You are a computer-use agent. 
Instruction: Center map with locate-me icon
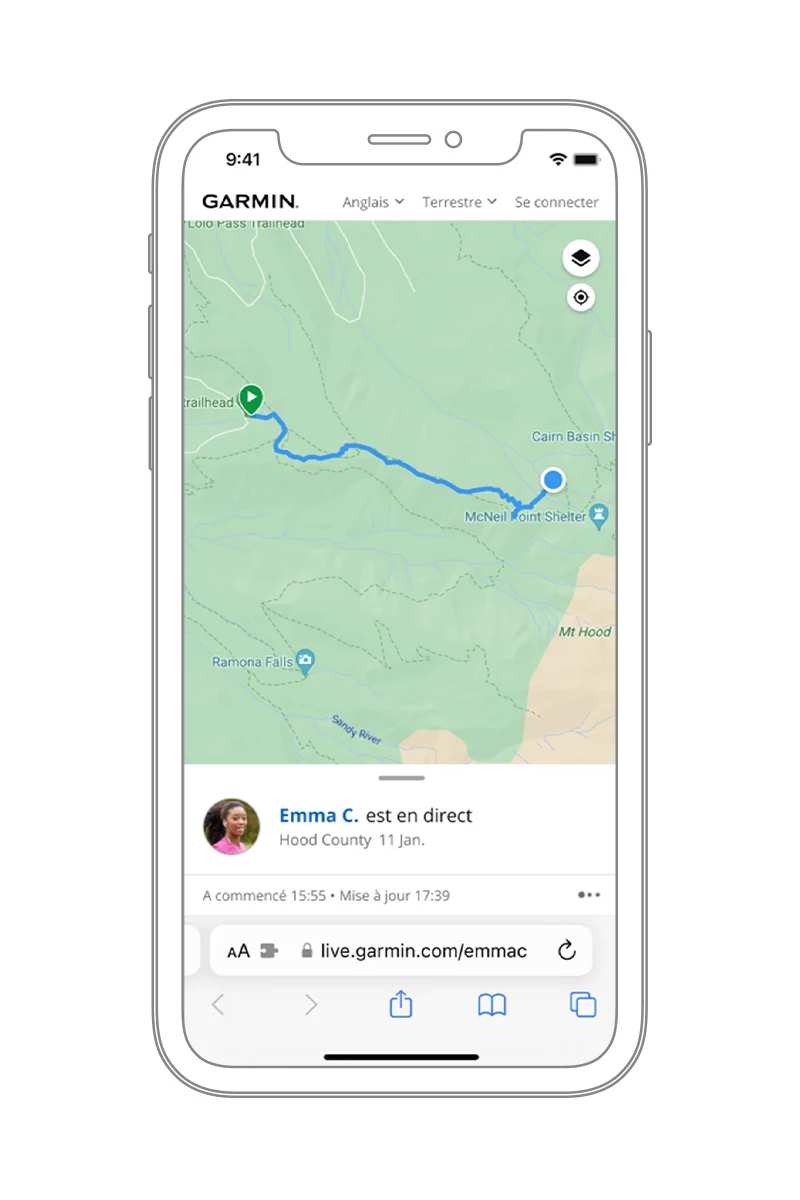click(x=581, y=298)
